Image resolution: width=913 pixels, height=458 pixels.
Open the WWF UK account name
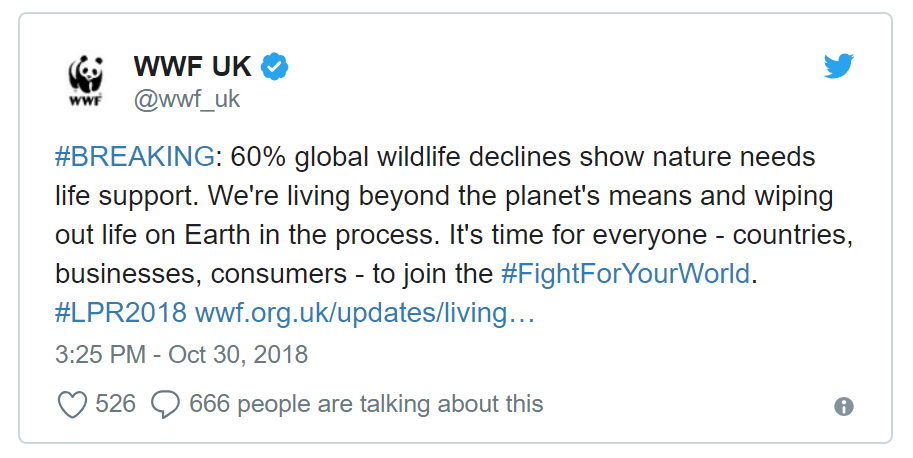click(192, 66)
